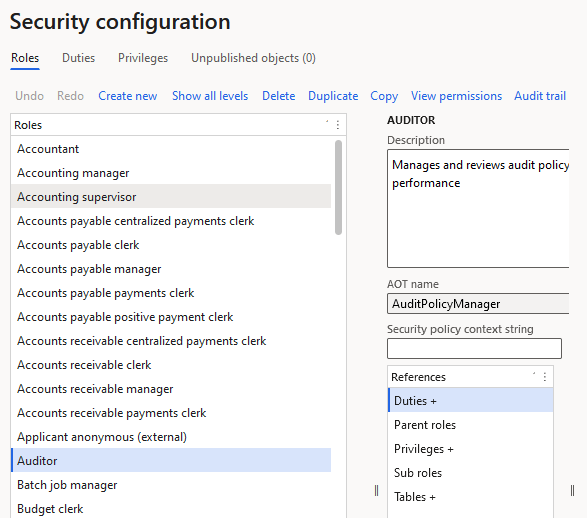Open the Audit trail

click(x=540, y=96)
